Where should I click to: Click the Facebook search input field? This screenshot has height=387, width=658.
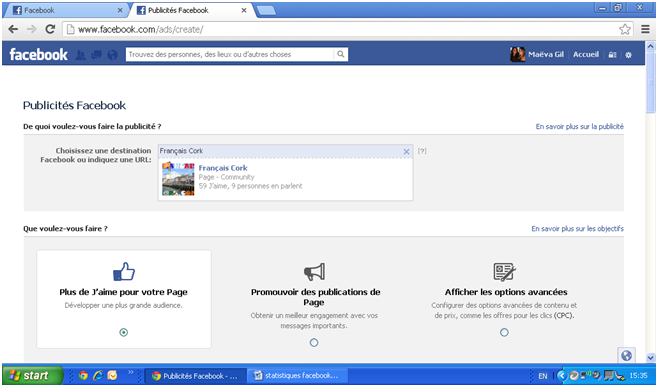pos(230,54)
